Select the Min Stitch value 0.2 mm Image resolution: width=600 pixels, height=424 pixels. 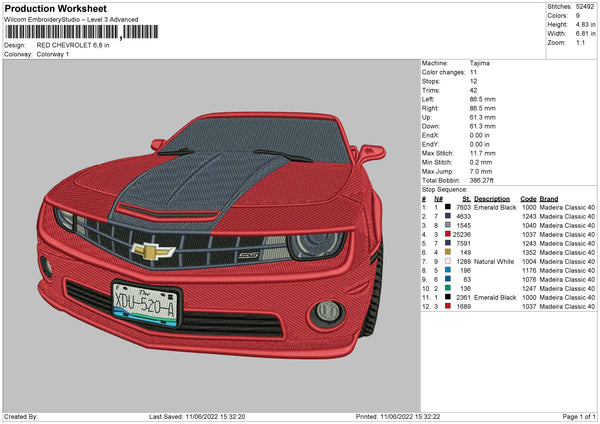coord(481,163)
